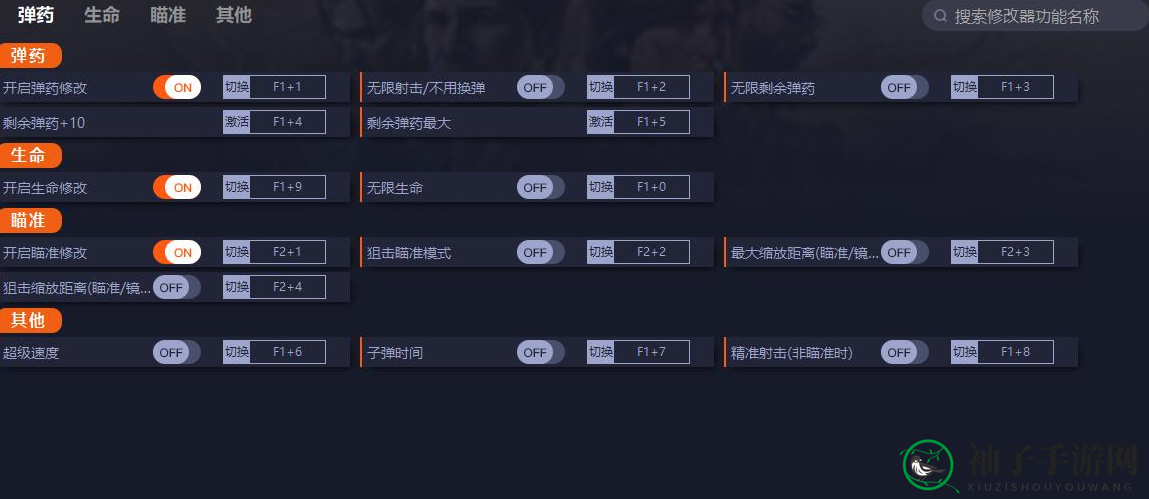Click 激活 button for 剩余弹药最大
Viewport: 1149px width, 499px height.
tap(600, 122)
